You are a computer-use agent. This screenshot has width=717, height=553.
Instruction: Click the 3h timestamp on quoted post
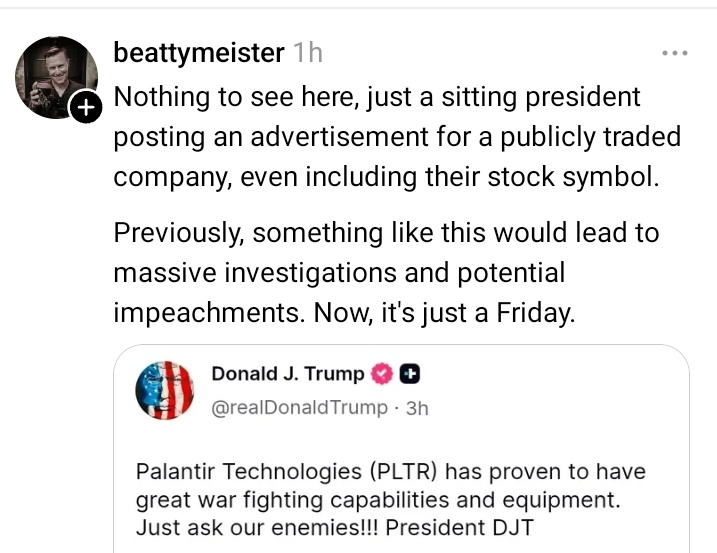415,407
